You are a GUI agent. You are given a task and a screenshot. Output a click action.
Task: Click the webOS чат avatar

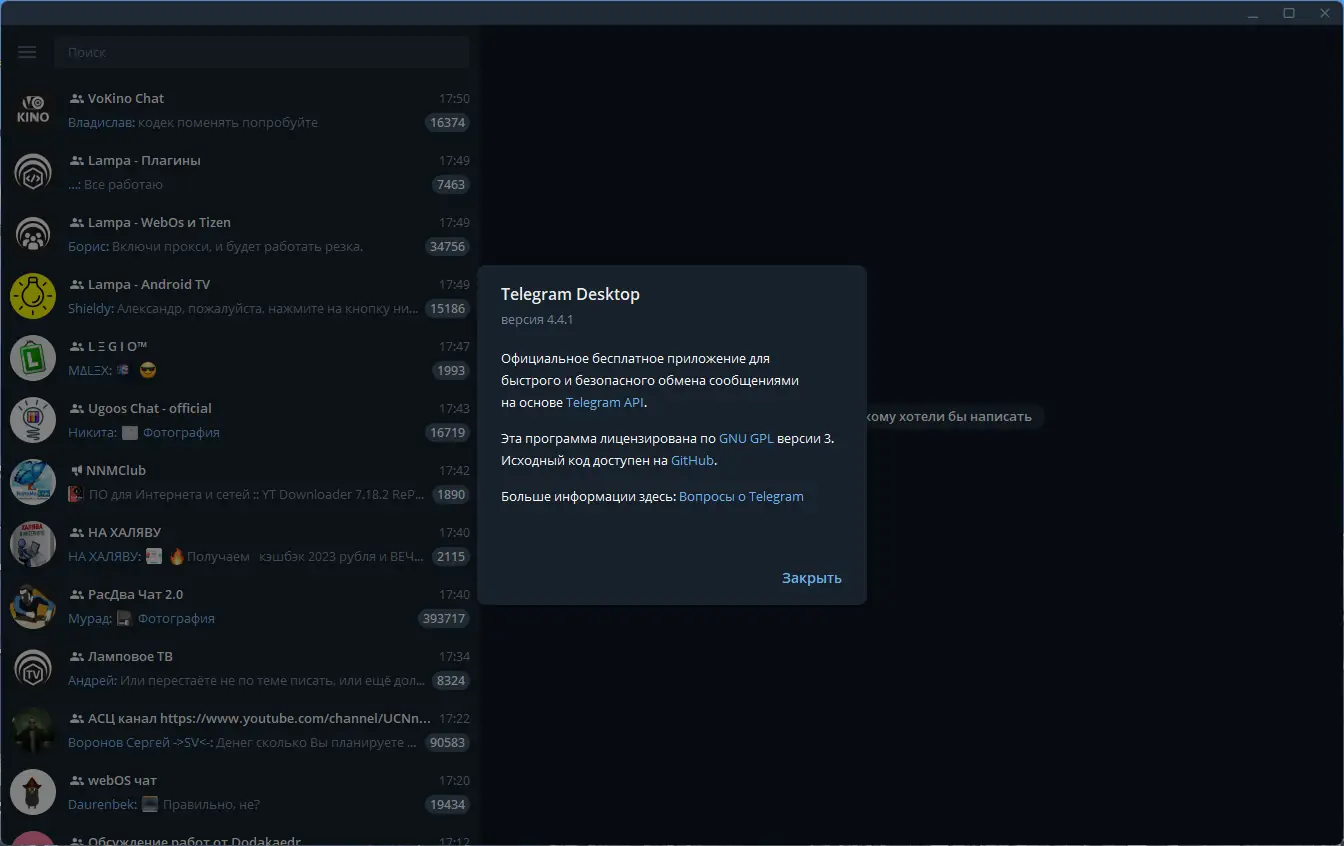tap(32, 792)
